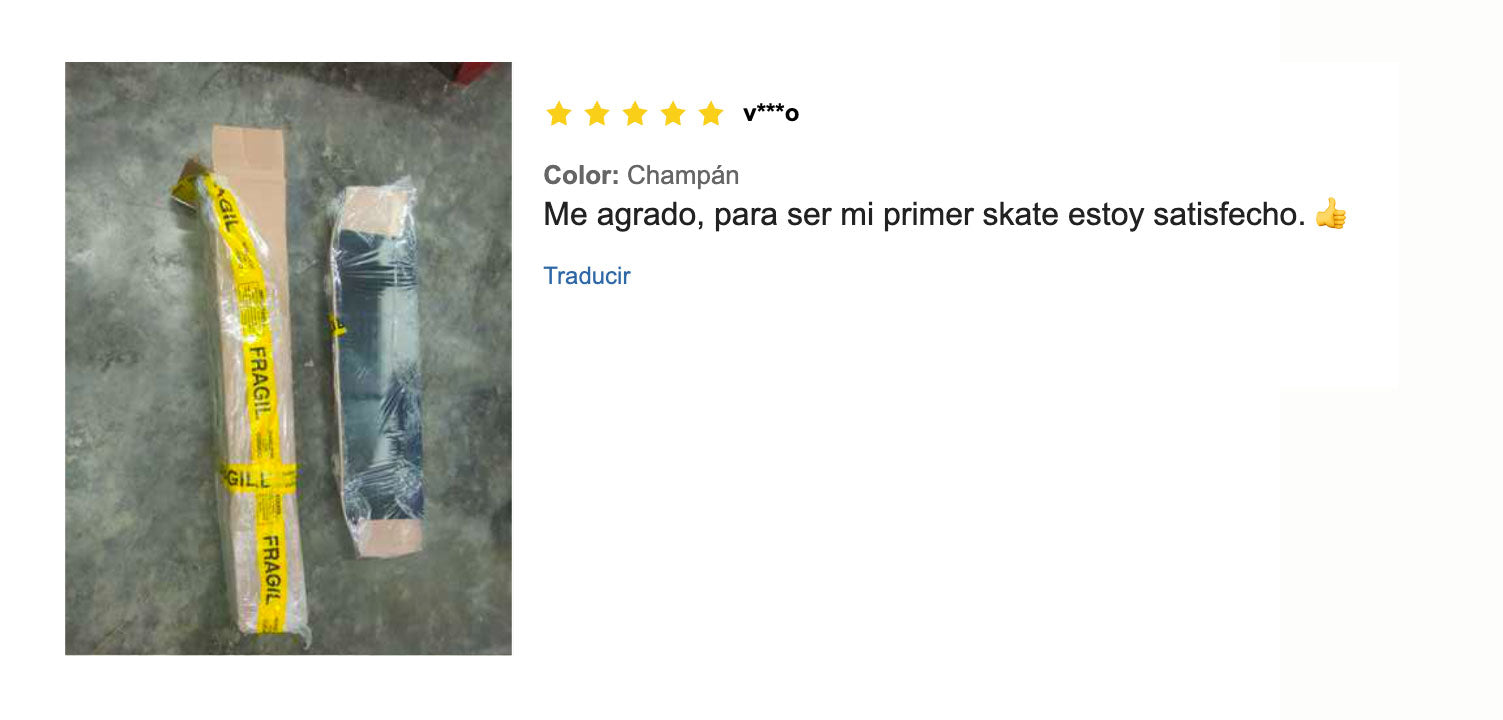Open reviewer profile v***o
The width and height of the screenshot is (1503, 720).
pyautogui.click(x=771, y=114)
